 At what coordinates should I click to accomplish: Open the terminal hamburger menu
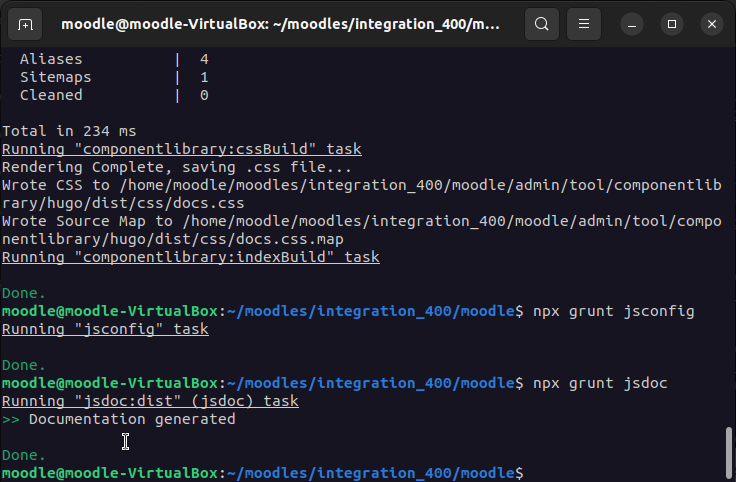pos(584,24)
